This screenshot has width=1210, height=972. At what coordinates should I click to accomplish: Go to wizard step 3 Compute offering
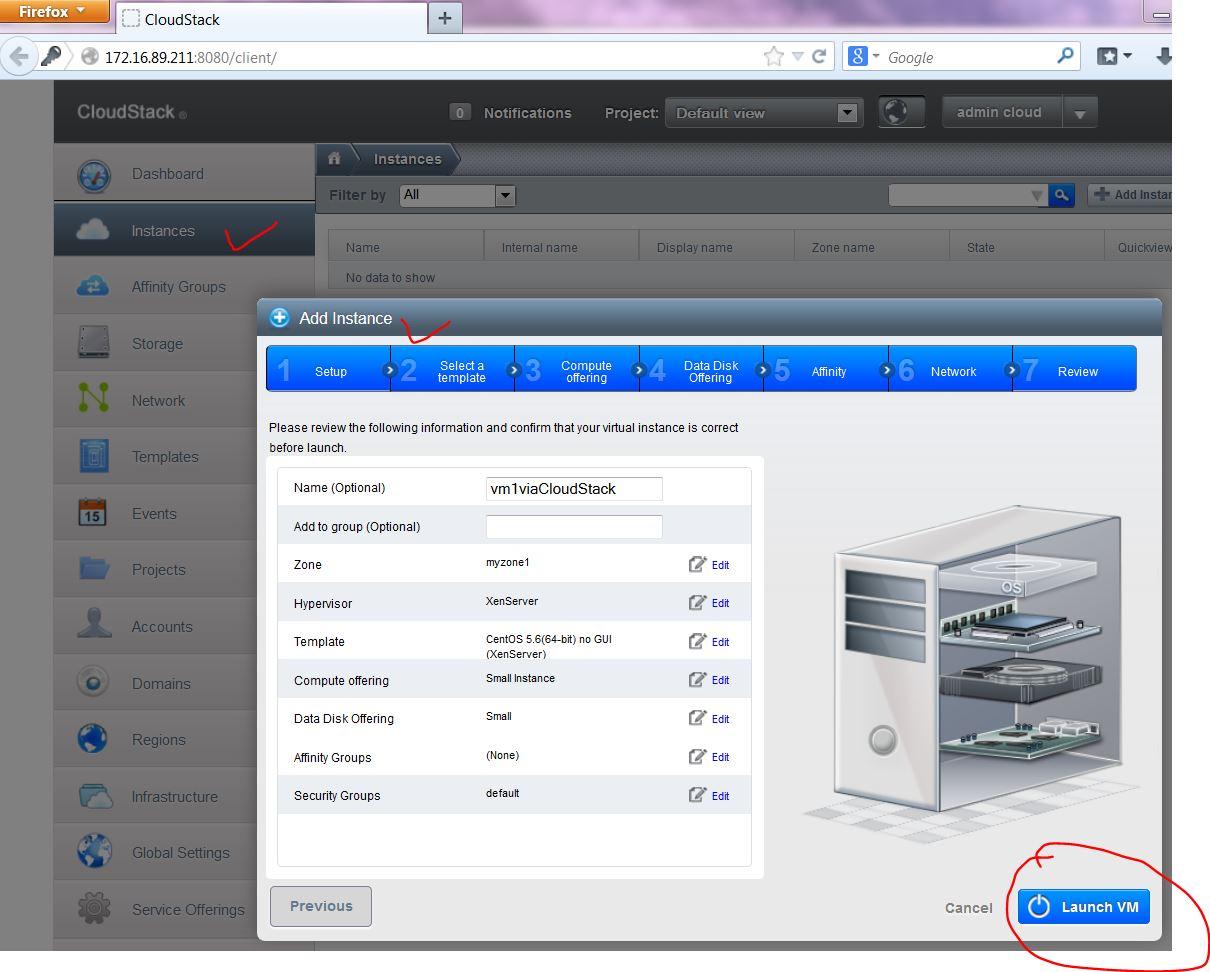tap(577, 369)
